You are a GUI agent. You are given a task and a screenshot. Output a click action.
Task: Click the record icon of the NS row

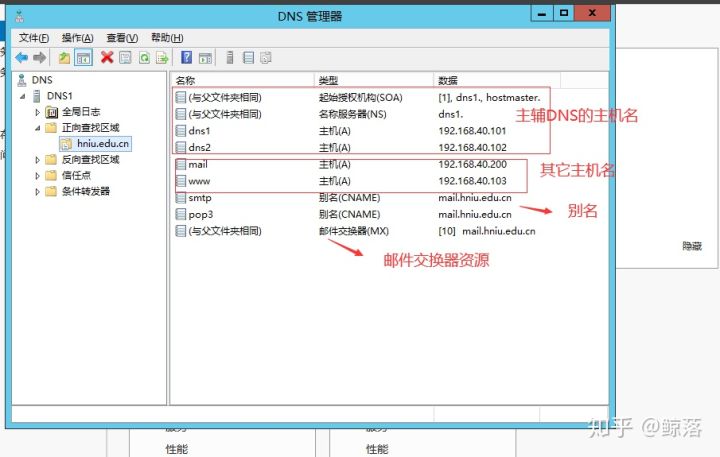[181, 114]
